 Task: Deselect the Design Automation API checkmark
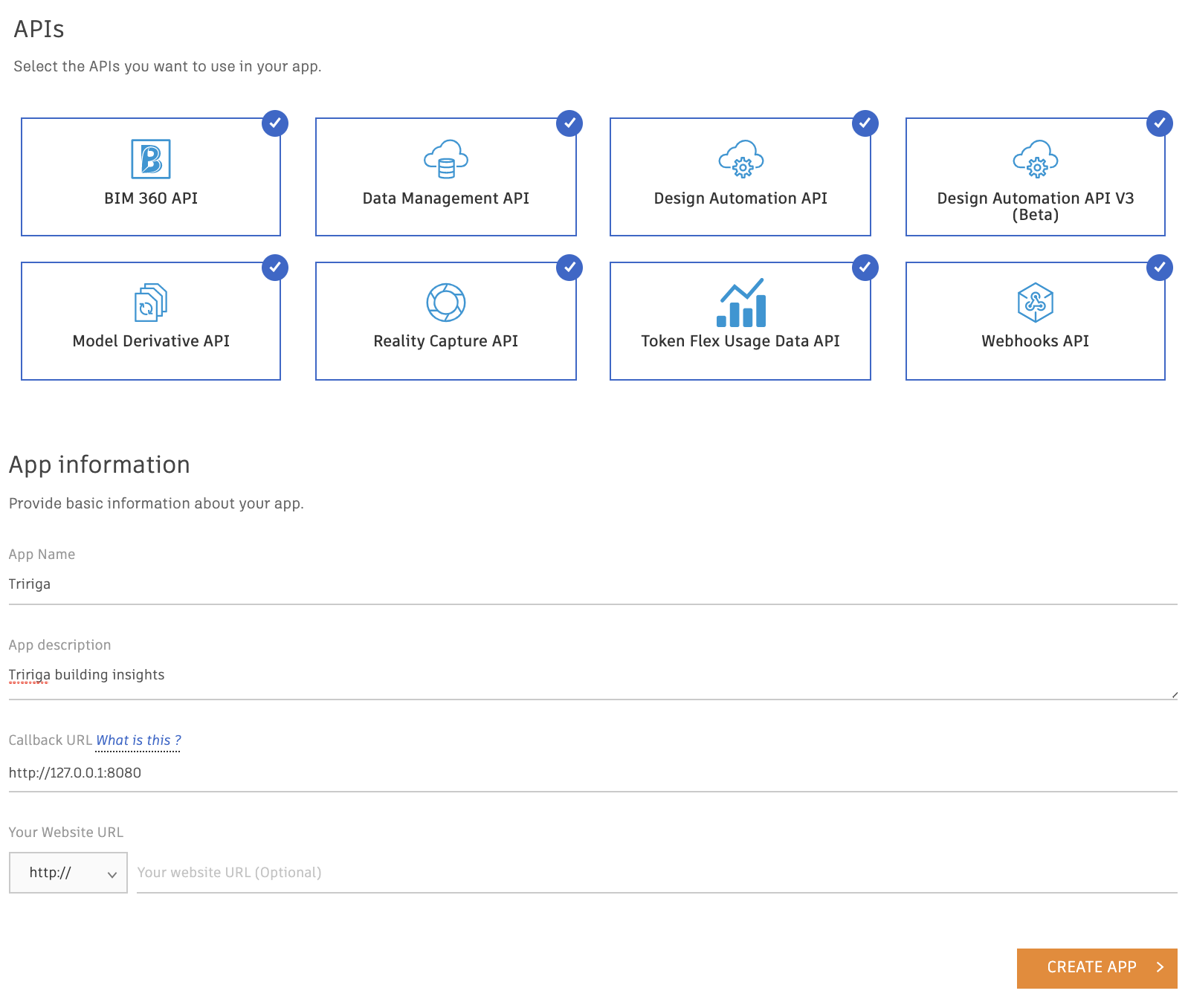865,123
